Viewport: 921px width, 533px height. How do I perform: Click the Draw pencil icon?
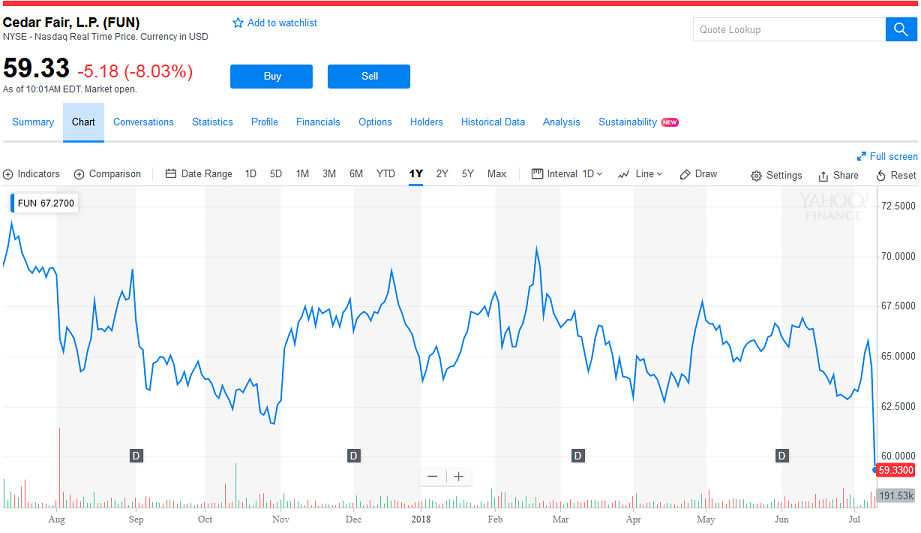click(685, 175)
